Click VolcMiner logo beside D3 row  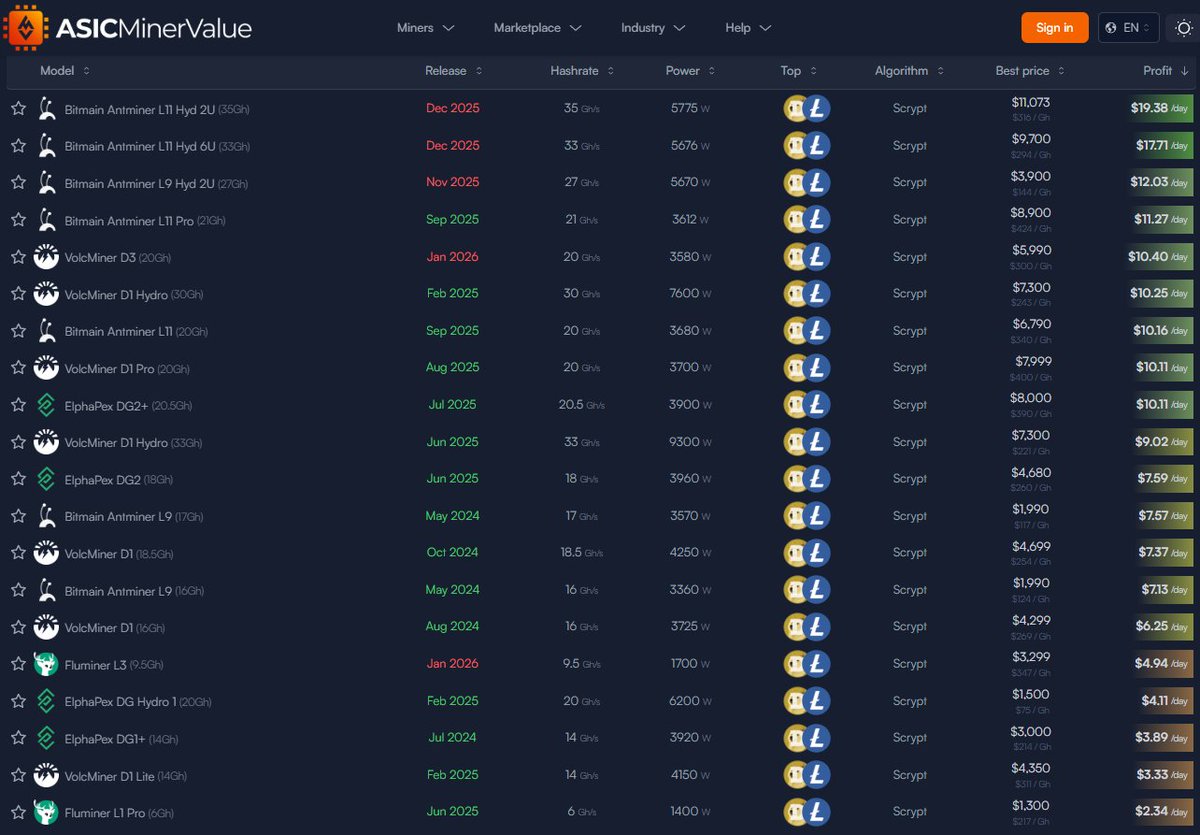click(46, 257)
